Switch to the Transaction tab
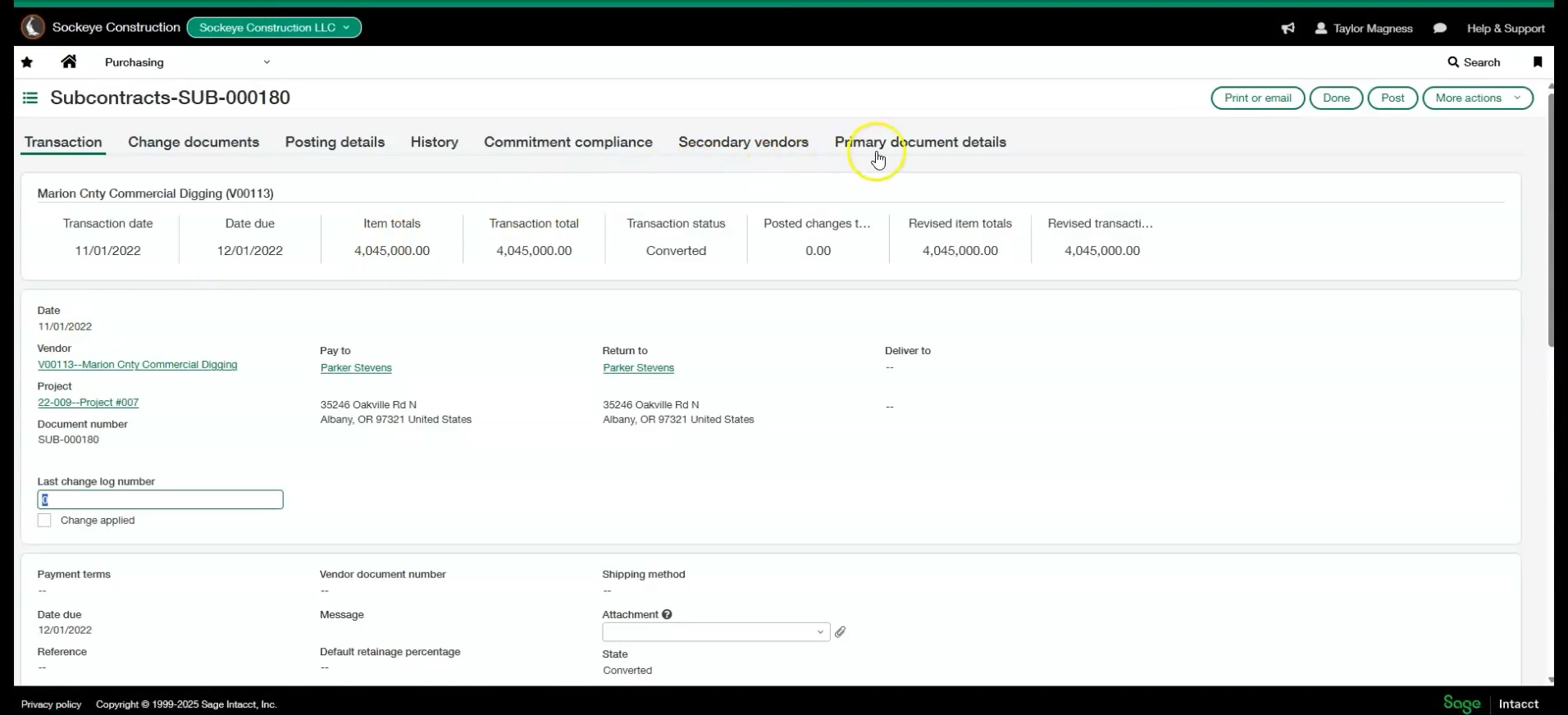The width and height of the screenshot is (1568, 715). click(x=63, y=142)
